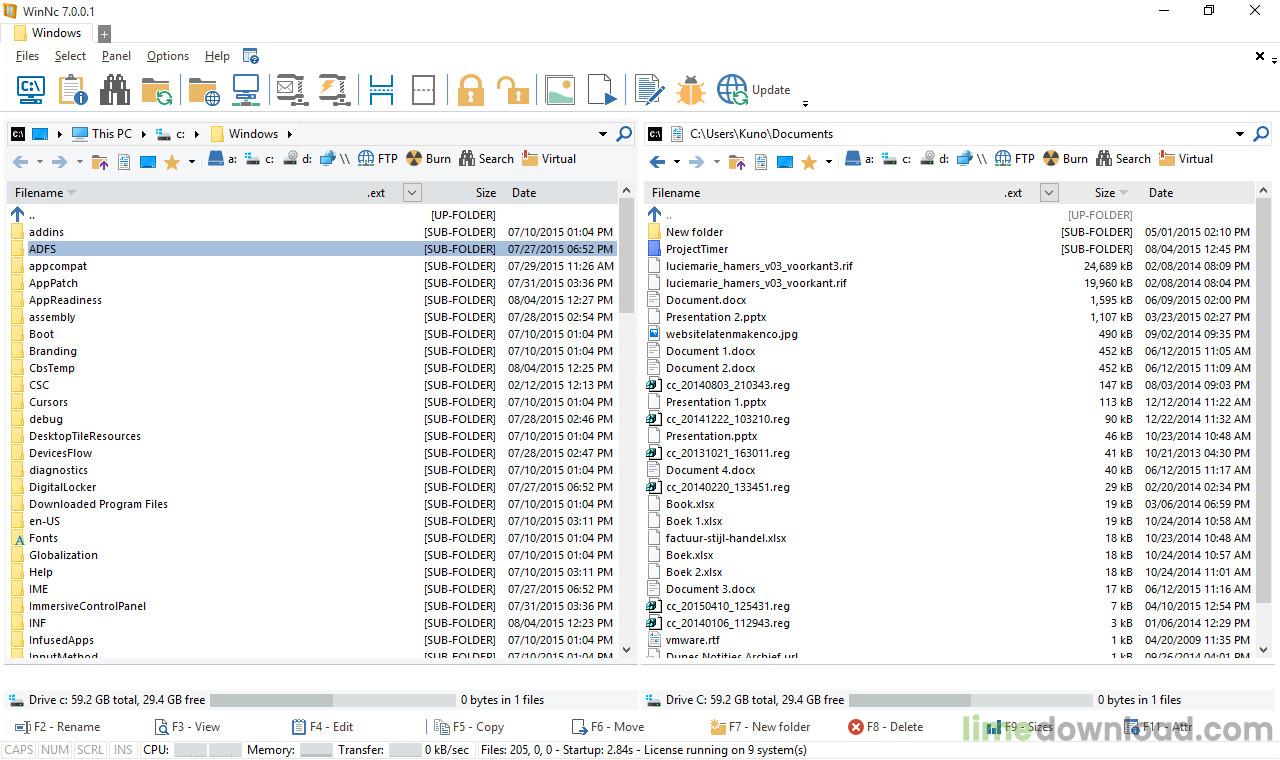Open the image viewer icon in the toolbar
1280x760 pixels.
560,89
